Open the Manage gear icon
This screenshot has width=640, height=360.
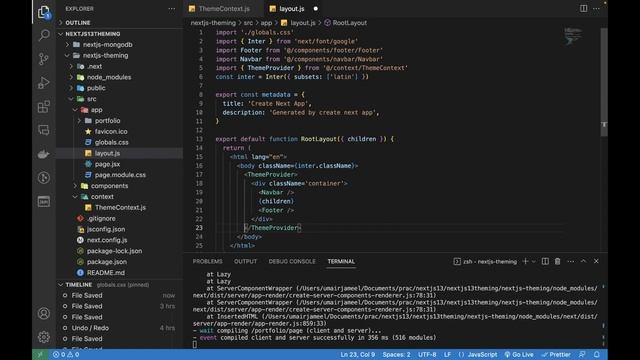[x=44, y=337]
